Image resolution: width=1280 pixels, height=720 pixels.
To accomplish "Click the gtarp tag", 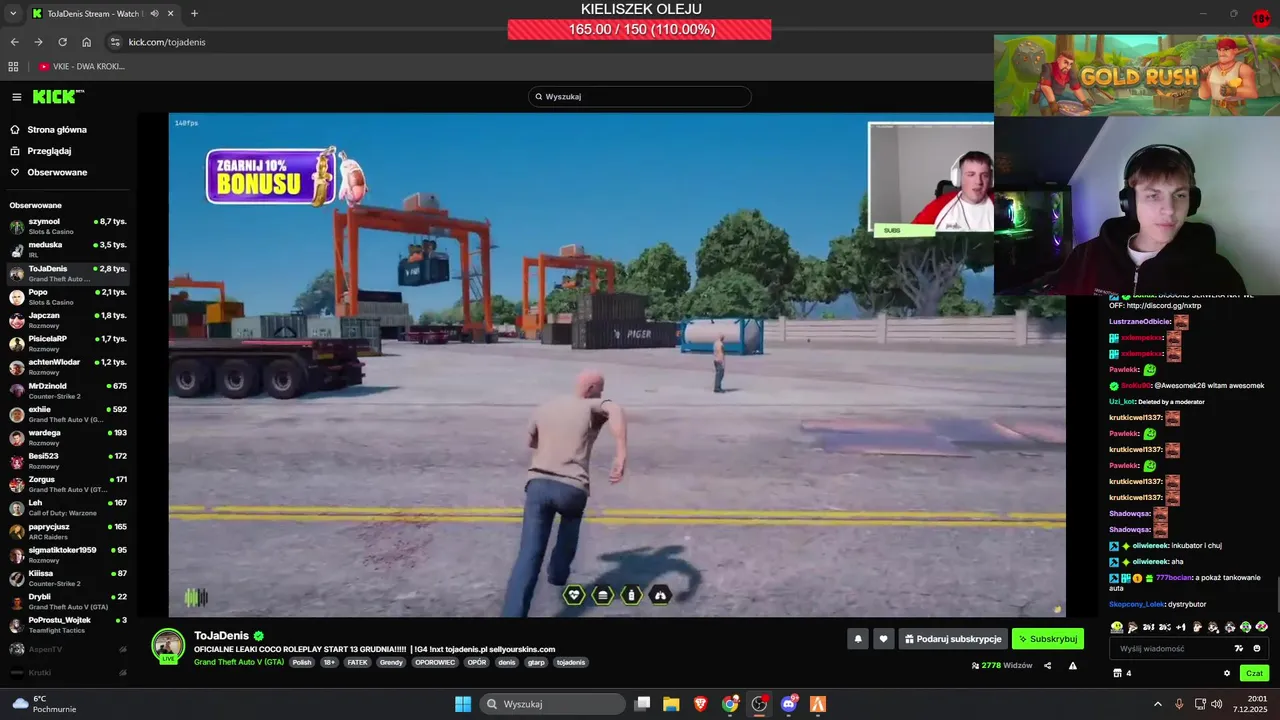I will pos(537,662).
